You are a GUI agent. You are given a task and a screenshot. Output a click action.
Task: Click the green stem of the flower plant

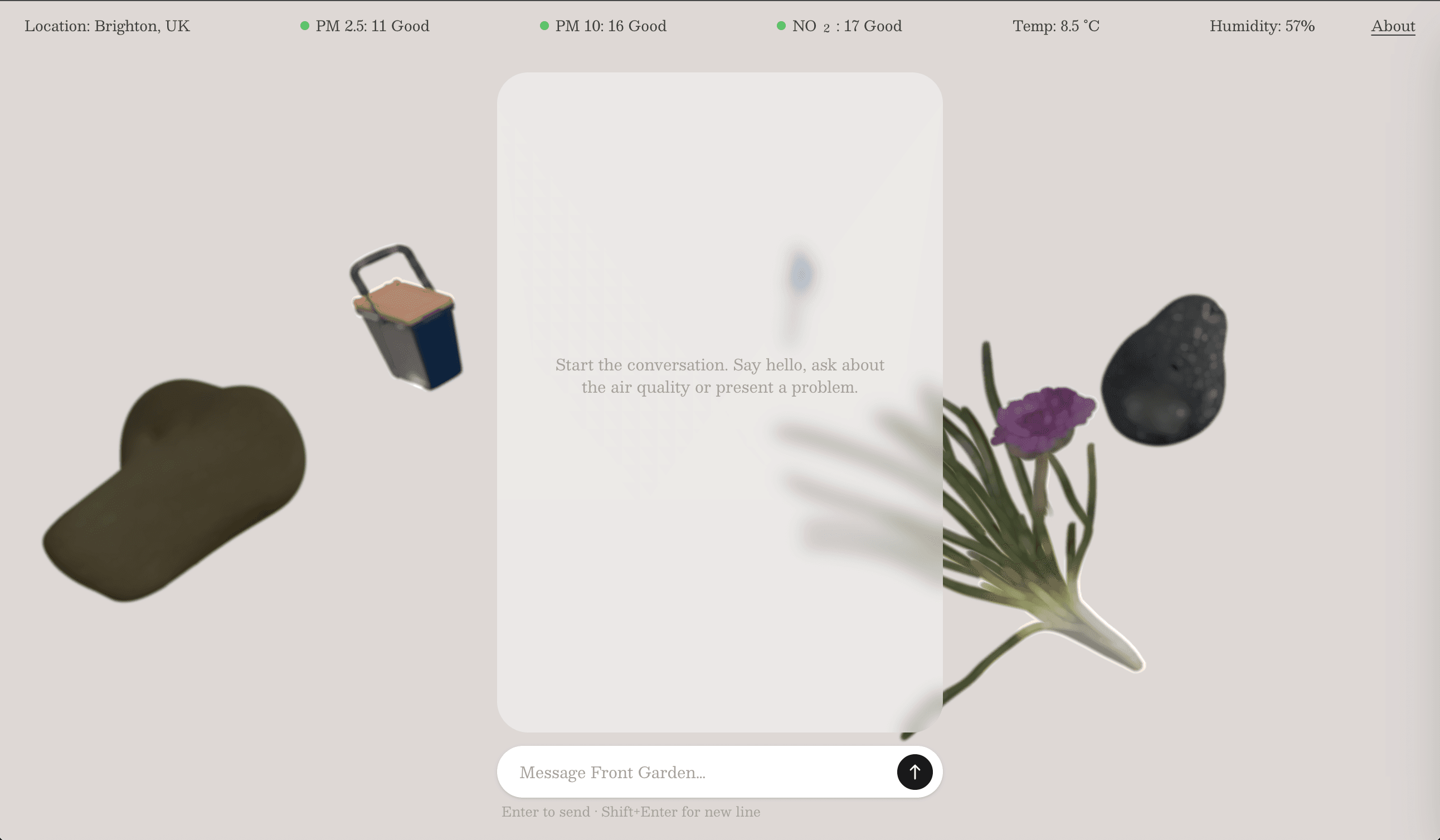[x=1041, y=484]
